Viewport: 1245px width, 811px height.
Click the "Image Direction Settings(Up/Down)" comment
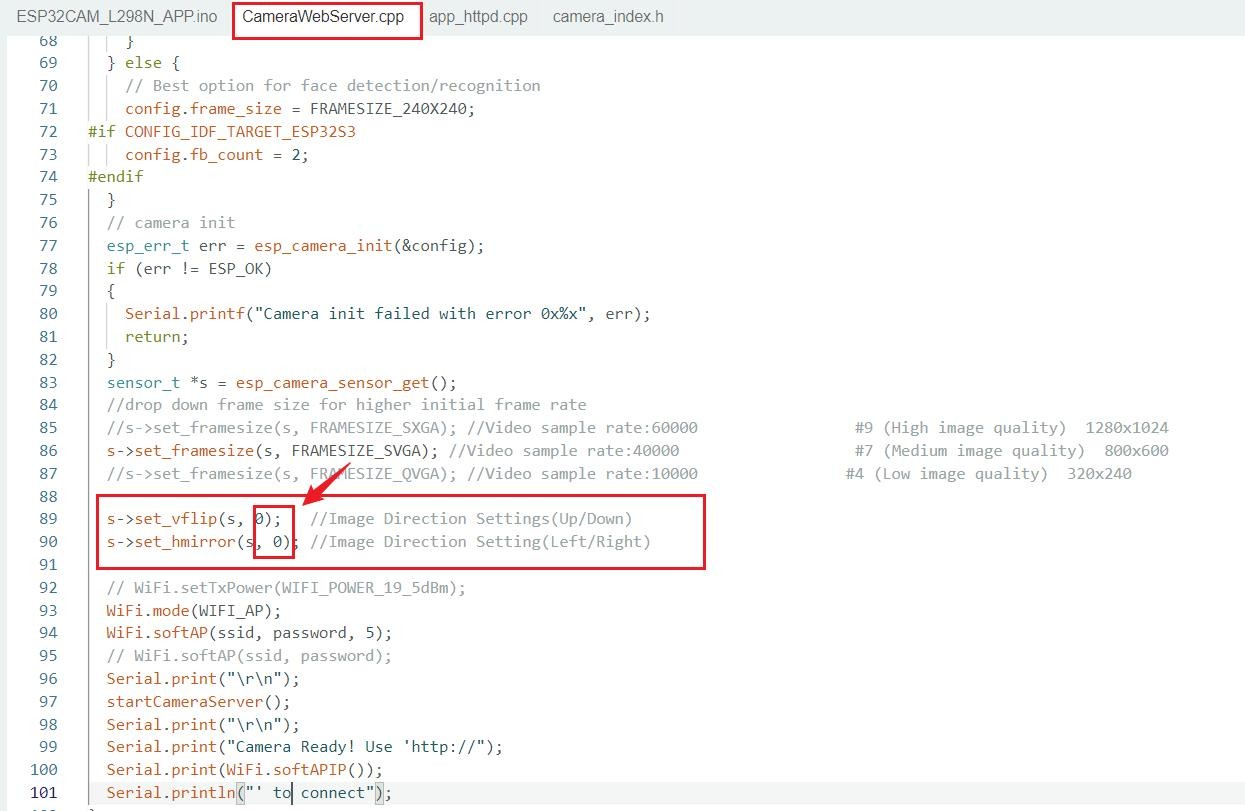click(x=471, y=519)
